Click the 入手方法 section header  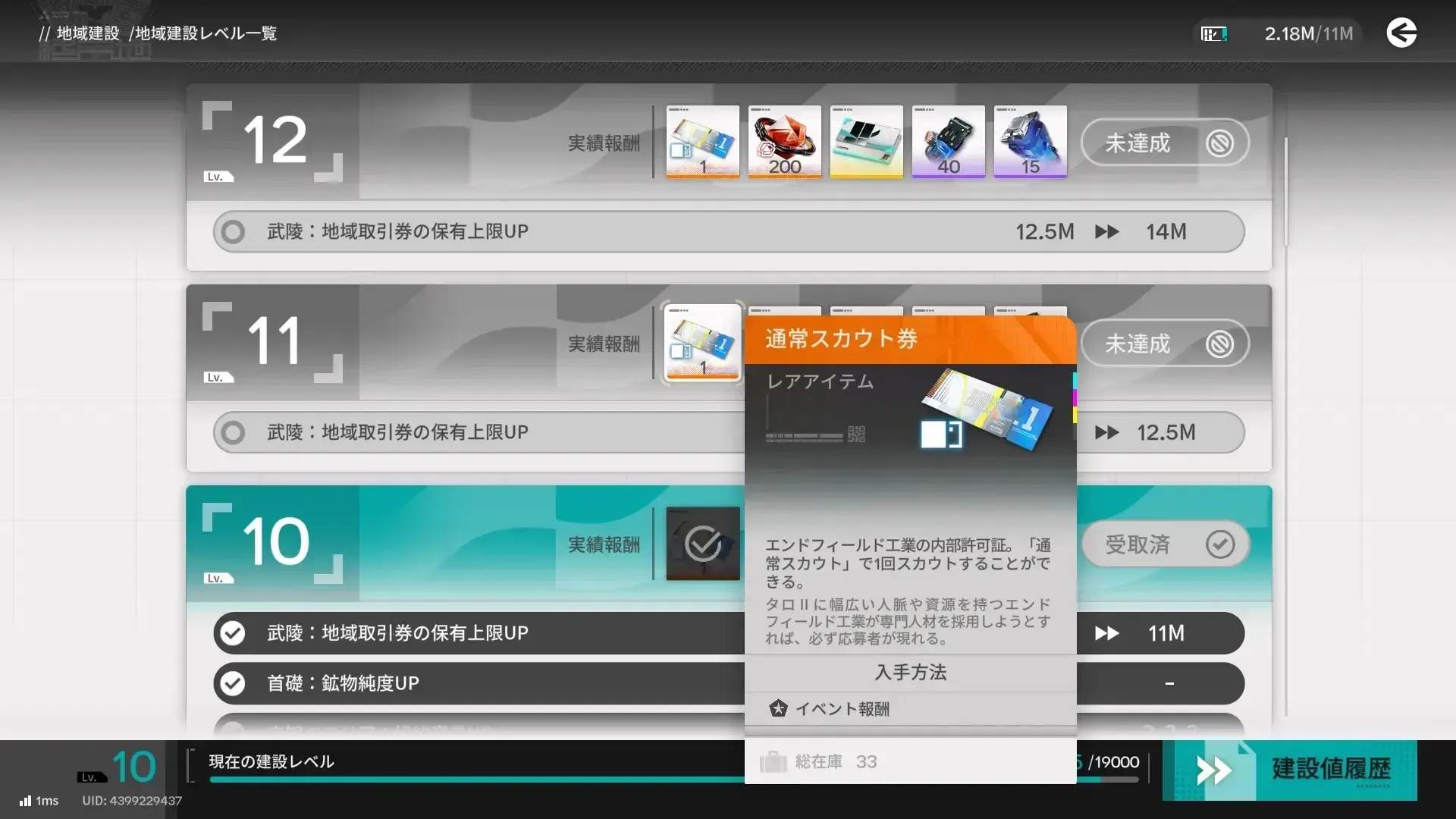click(911, 673)
